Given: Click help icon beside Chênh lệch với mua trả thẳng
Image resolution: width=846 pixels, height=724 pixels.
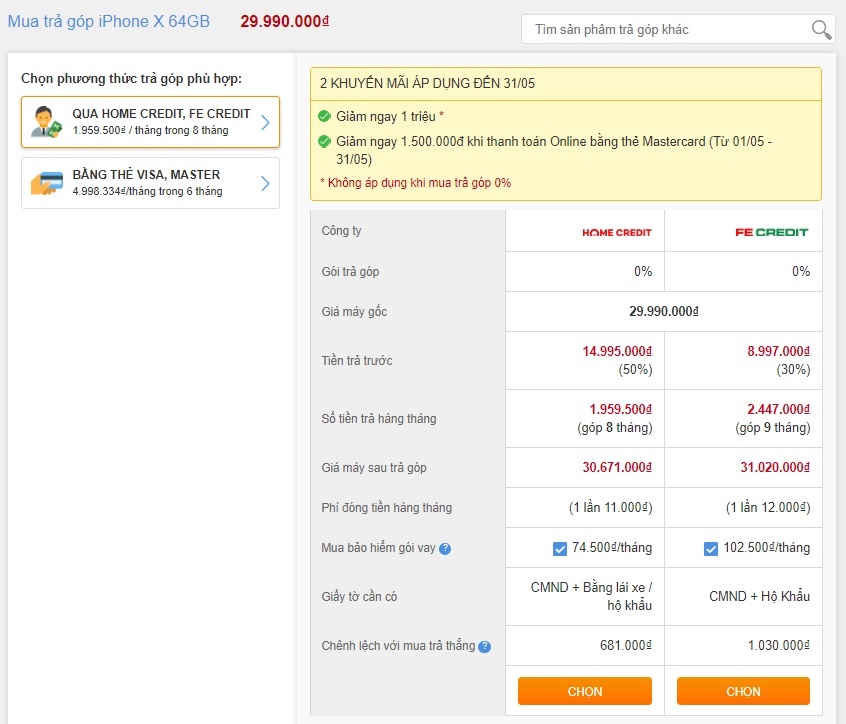Looking at the screenshot, I should (484, 647).
